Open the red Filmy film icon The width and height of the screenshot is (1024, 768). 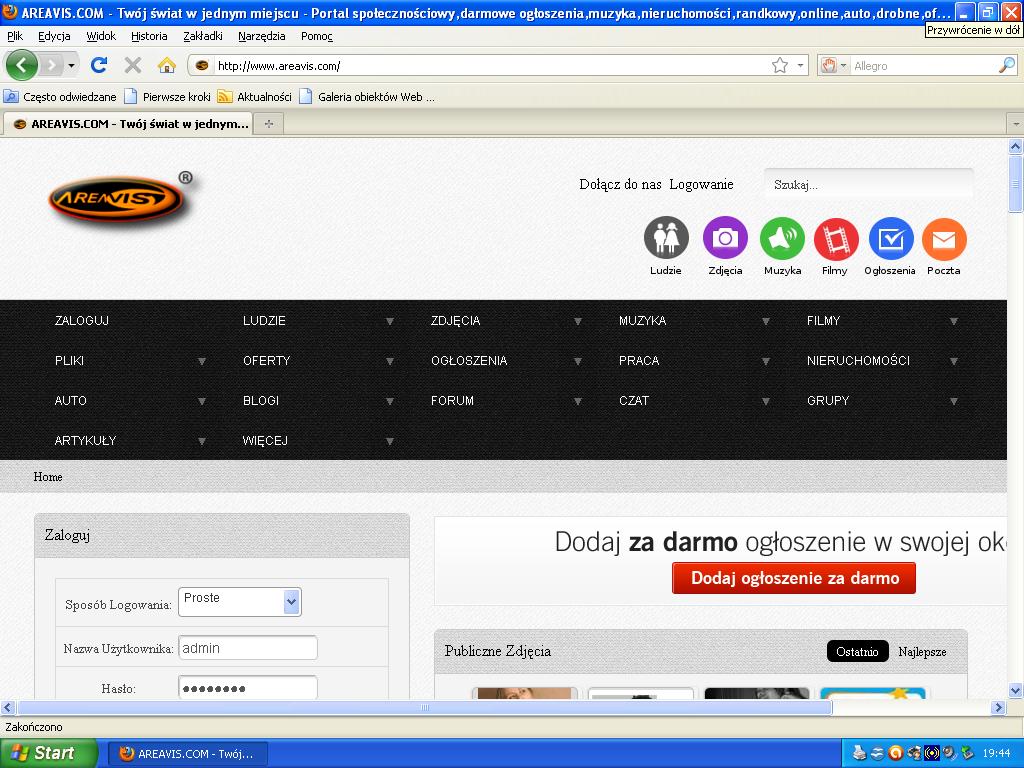coord(836,238)
